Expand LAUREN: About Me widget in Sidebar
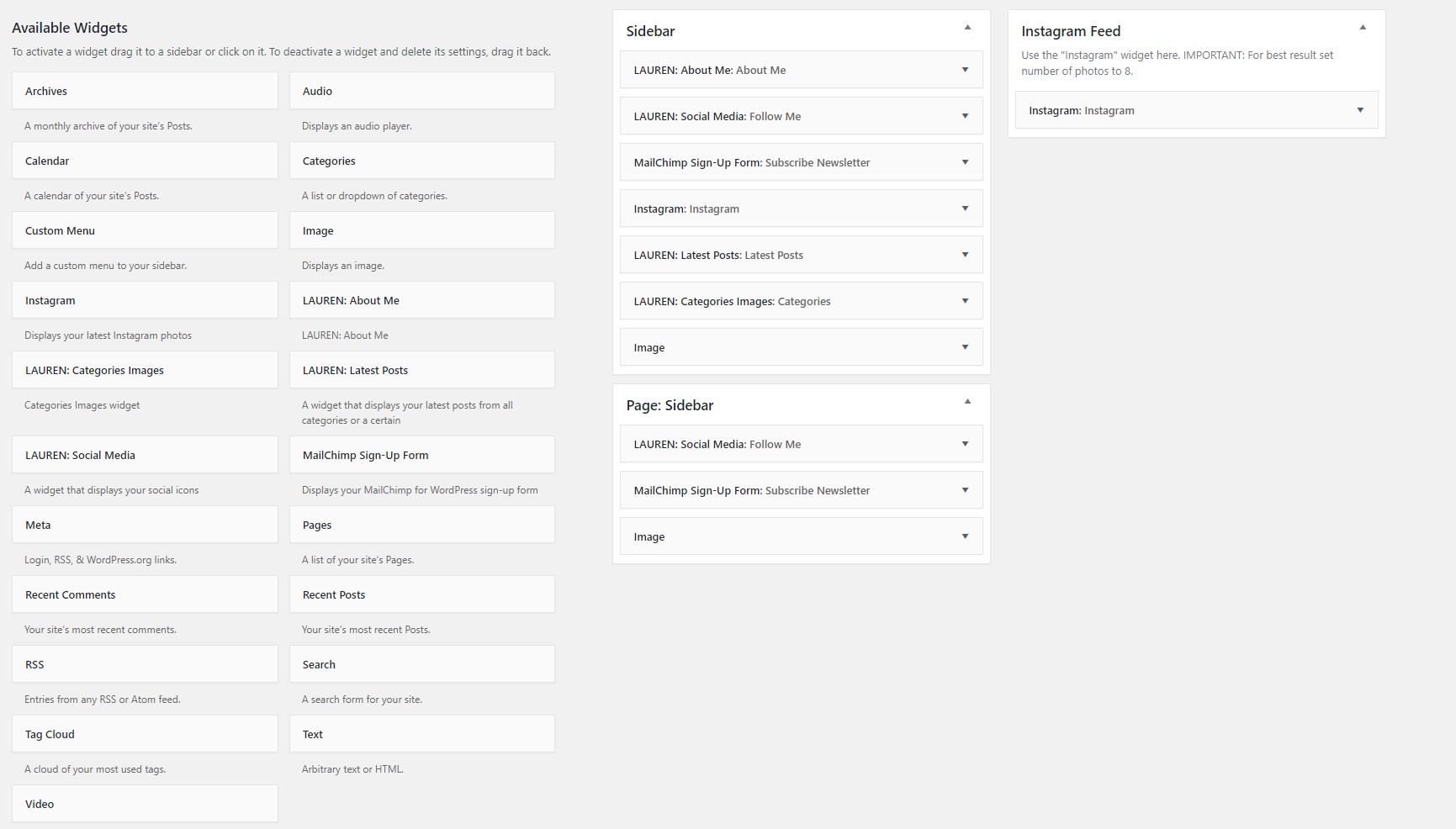1456x829 pixels. pyautogui.click(x=965, y=70)
